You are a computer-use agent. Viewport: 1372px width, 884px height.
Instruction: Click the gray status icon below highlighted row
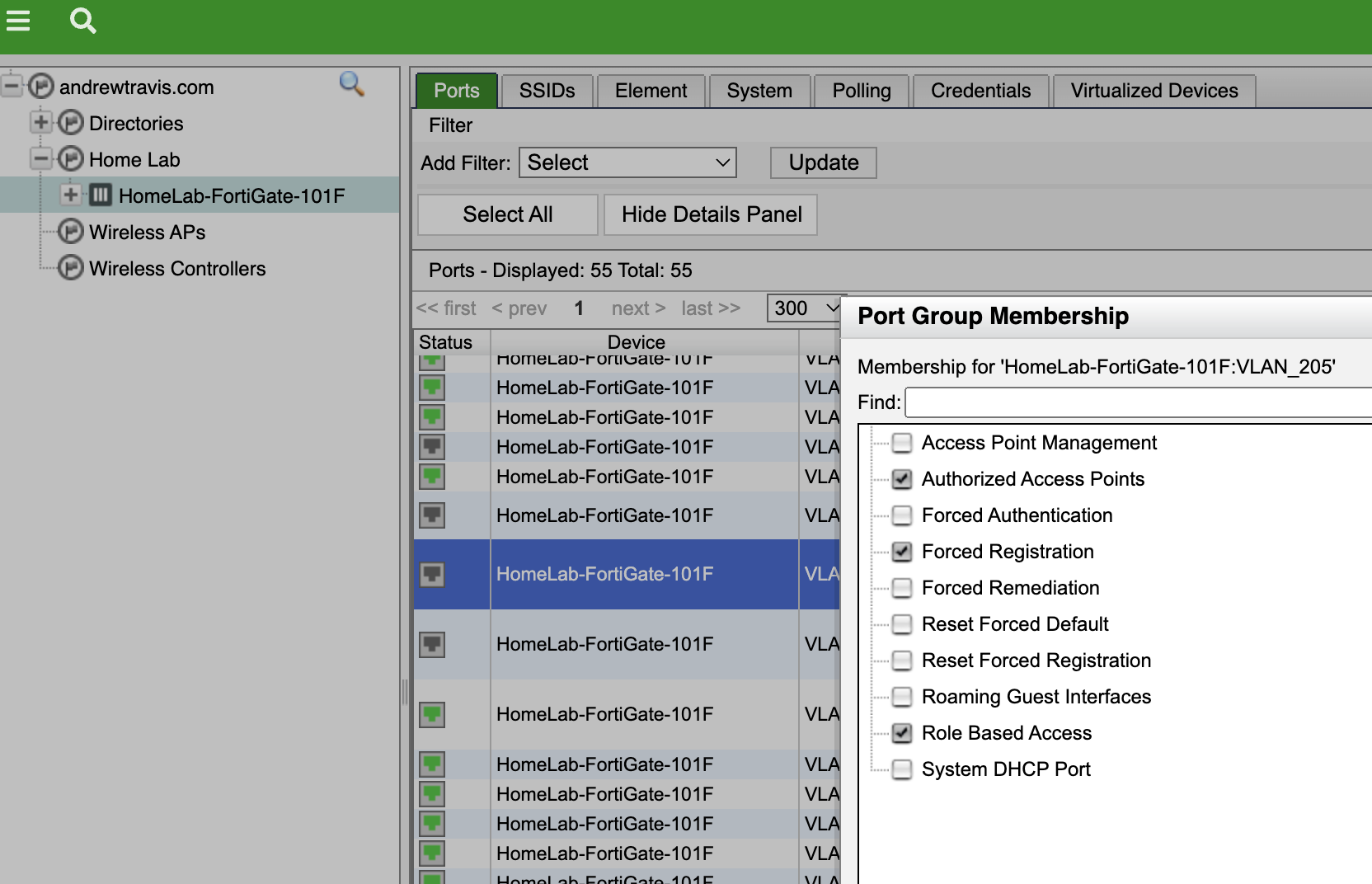point(432,644)
